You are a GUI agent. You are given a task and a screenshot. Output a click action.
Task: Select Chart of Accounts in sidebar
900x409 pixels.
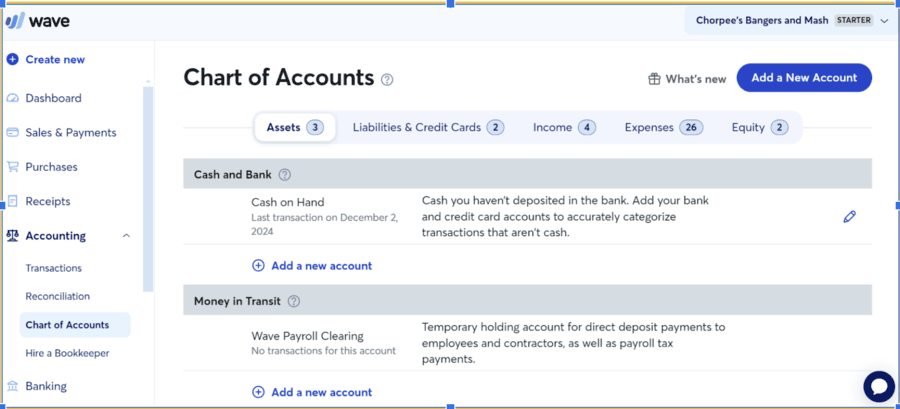coord(75,325)
